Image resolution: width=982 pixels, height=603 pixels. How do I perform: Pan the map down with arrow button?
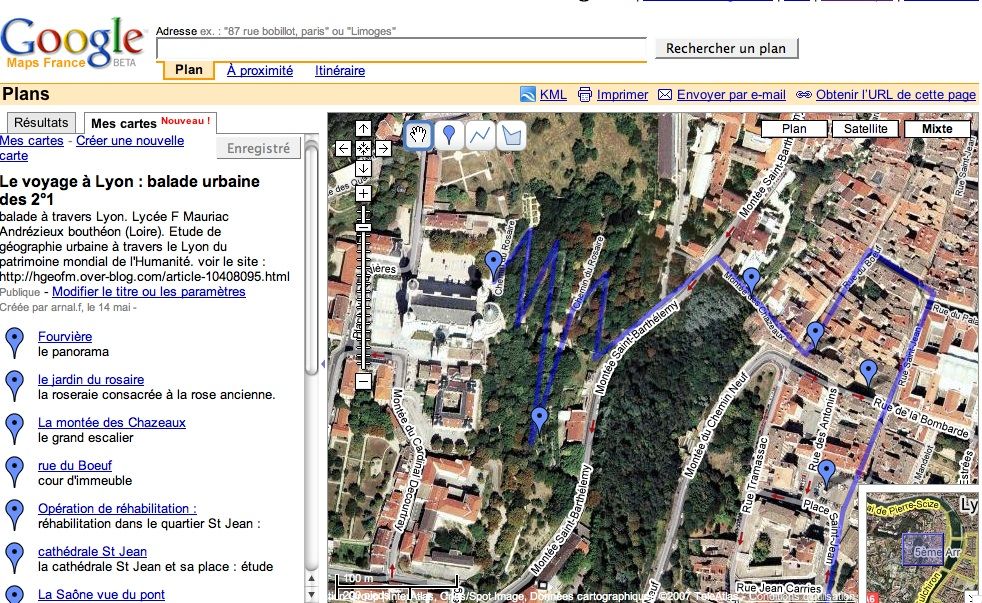(x=363, y=168)
